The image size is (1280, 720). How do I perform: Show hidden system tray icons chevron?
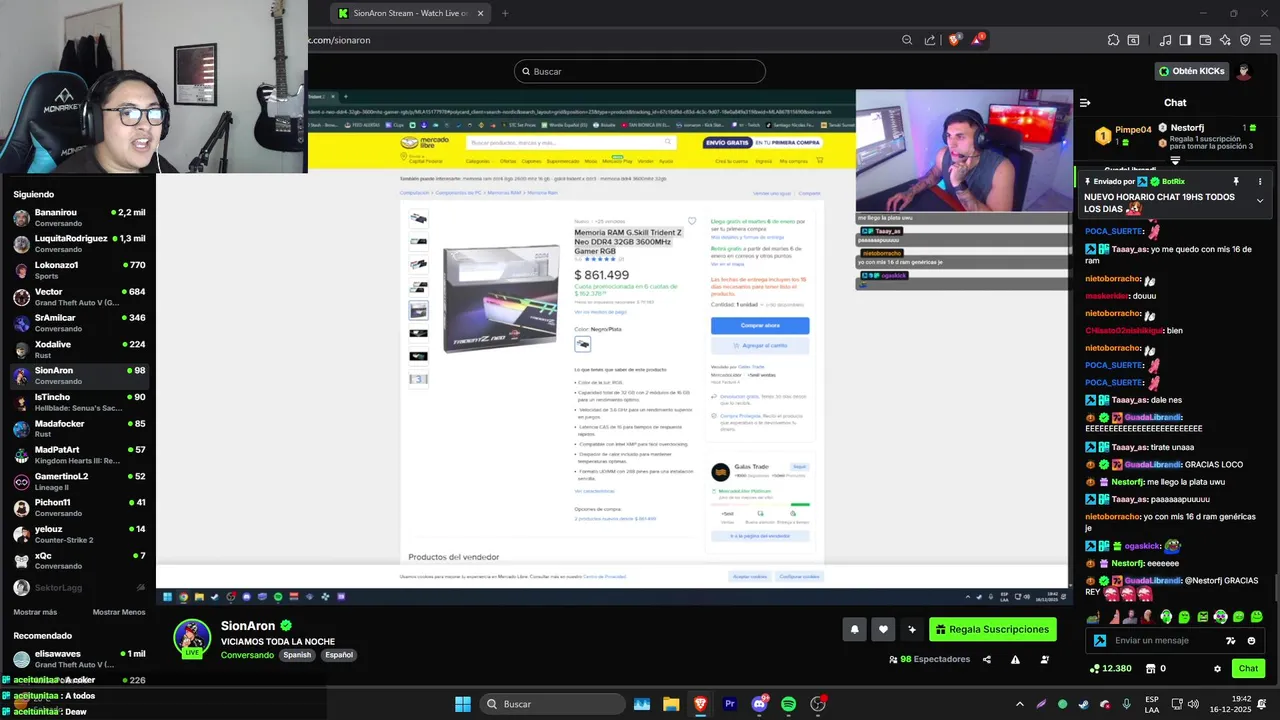[x=1020, y=704]
